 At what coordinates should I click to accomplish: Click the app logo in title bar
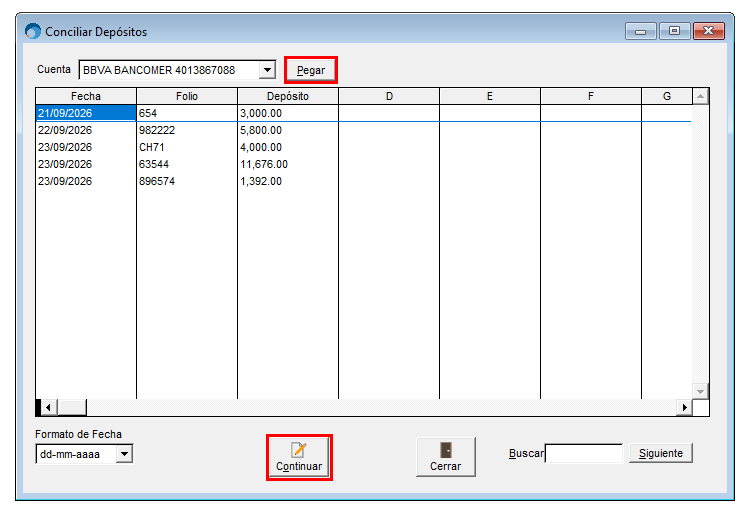[33, 31]
